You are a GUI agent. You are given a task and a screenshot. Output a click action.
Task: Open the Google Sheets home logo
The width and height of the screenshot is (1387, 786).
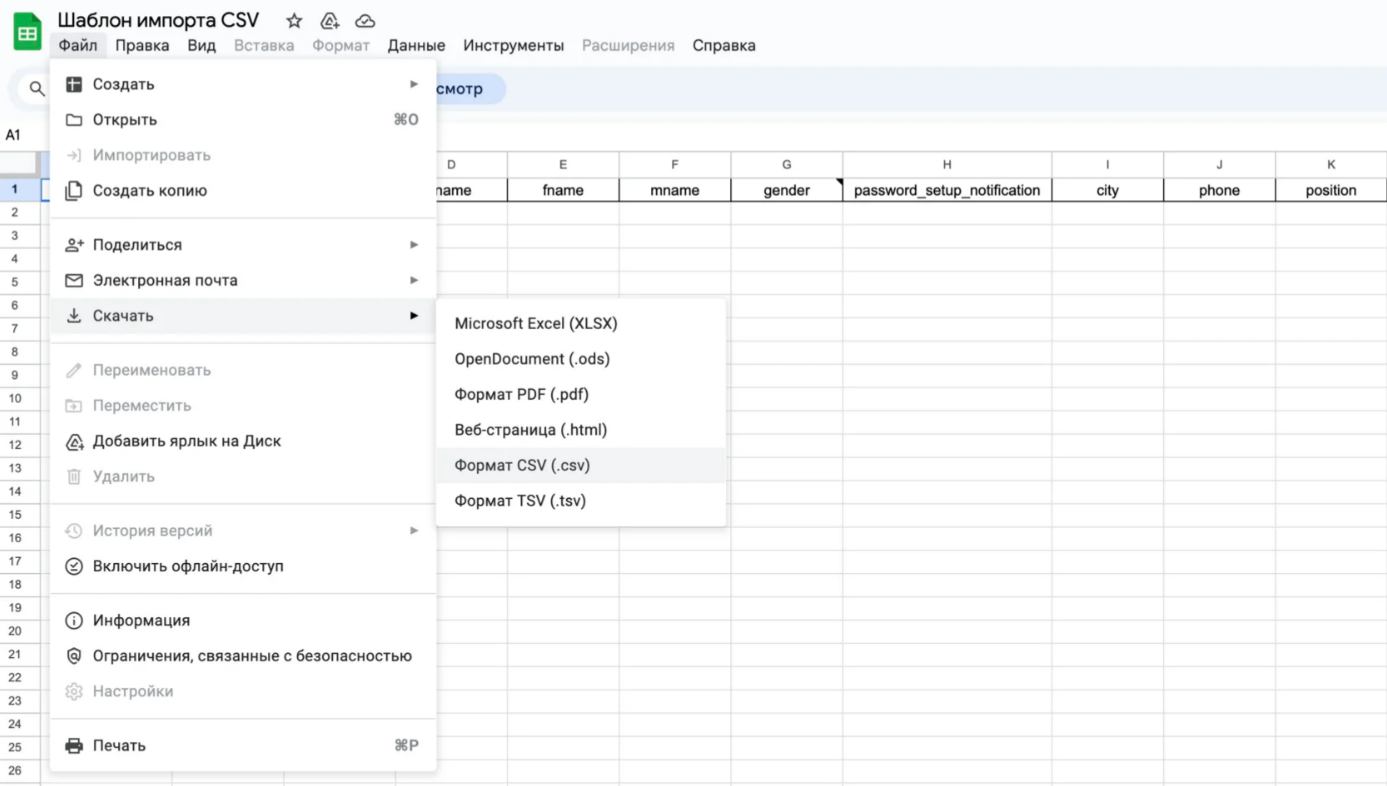[x=27, y=33]
